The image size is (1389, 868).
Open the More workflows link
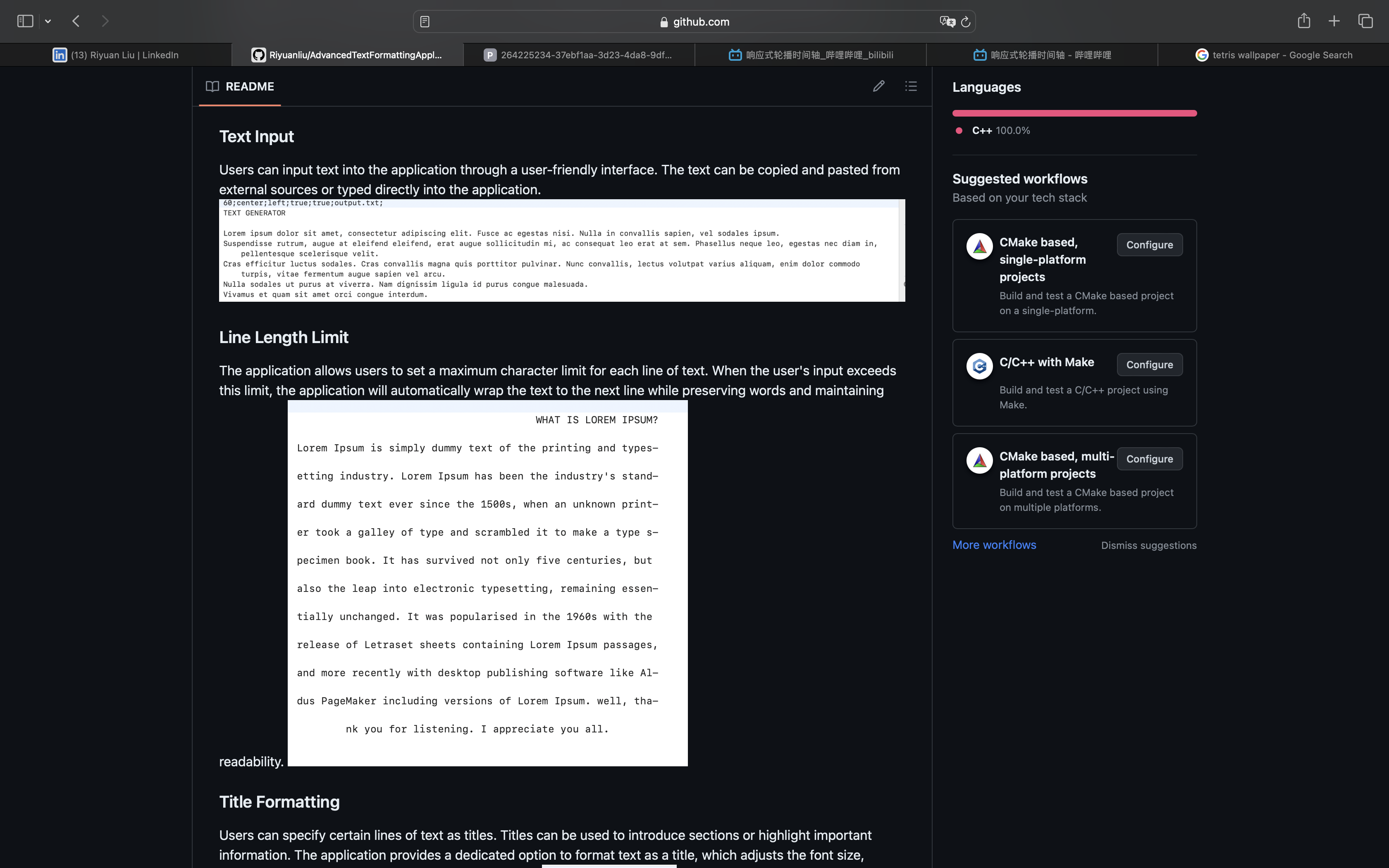point(994,545)
